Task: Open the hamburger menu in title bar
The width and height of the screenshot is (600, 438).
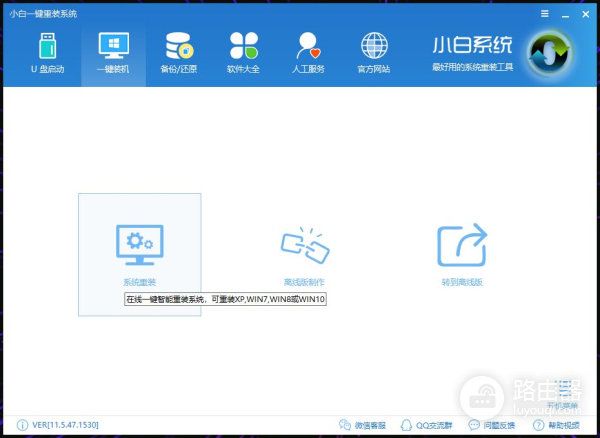Action: tap(545, 14)
